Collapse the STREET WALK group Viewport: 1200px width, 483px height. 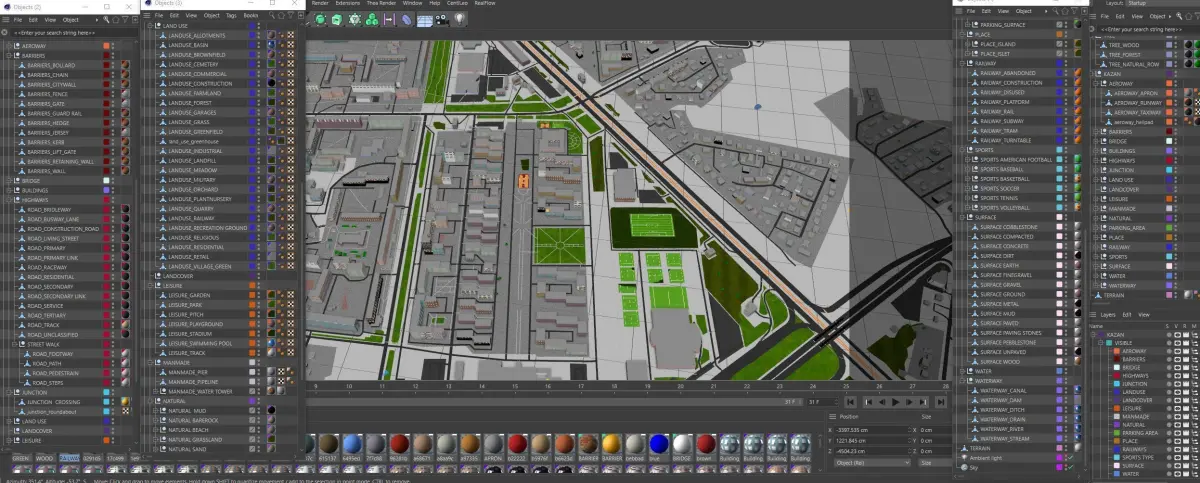tap(14, 344)
